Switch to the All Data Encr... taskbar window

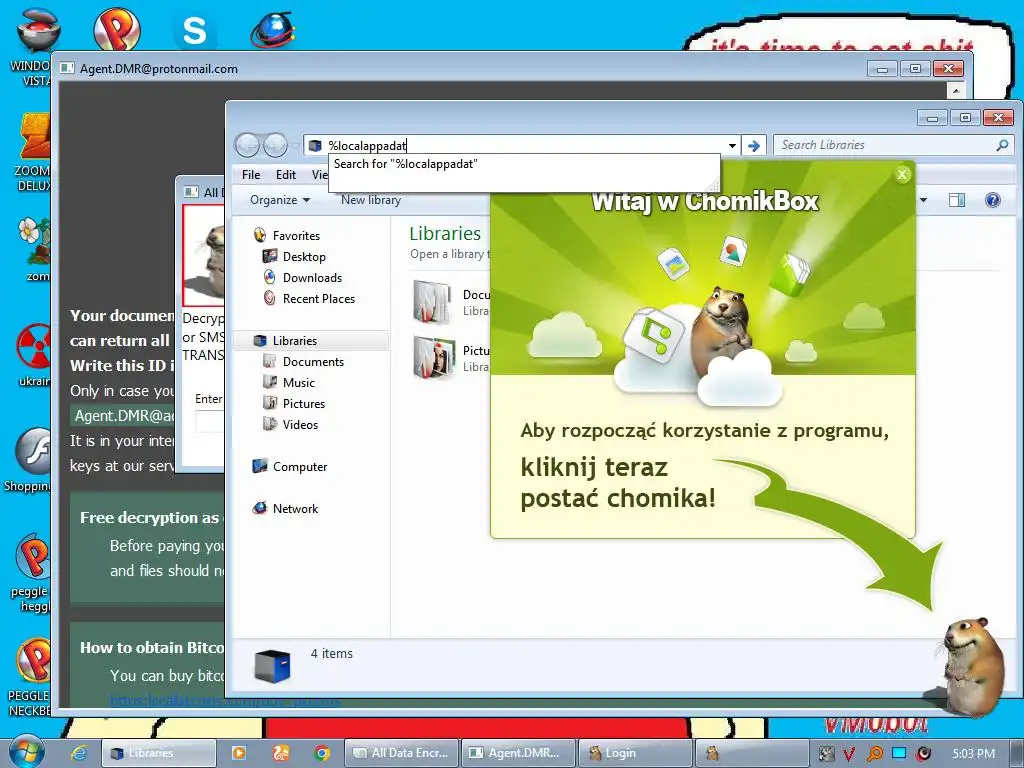(401, 753)
